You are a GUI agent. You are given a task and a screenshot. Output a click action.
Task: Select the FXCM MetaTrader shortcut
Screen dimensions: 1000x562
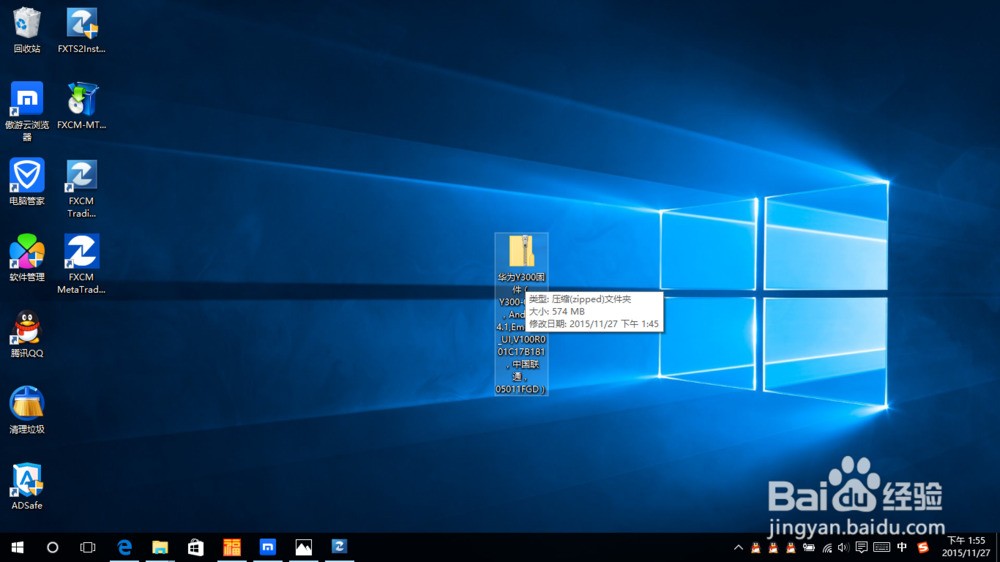point(82,263)
